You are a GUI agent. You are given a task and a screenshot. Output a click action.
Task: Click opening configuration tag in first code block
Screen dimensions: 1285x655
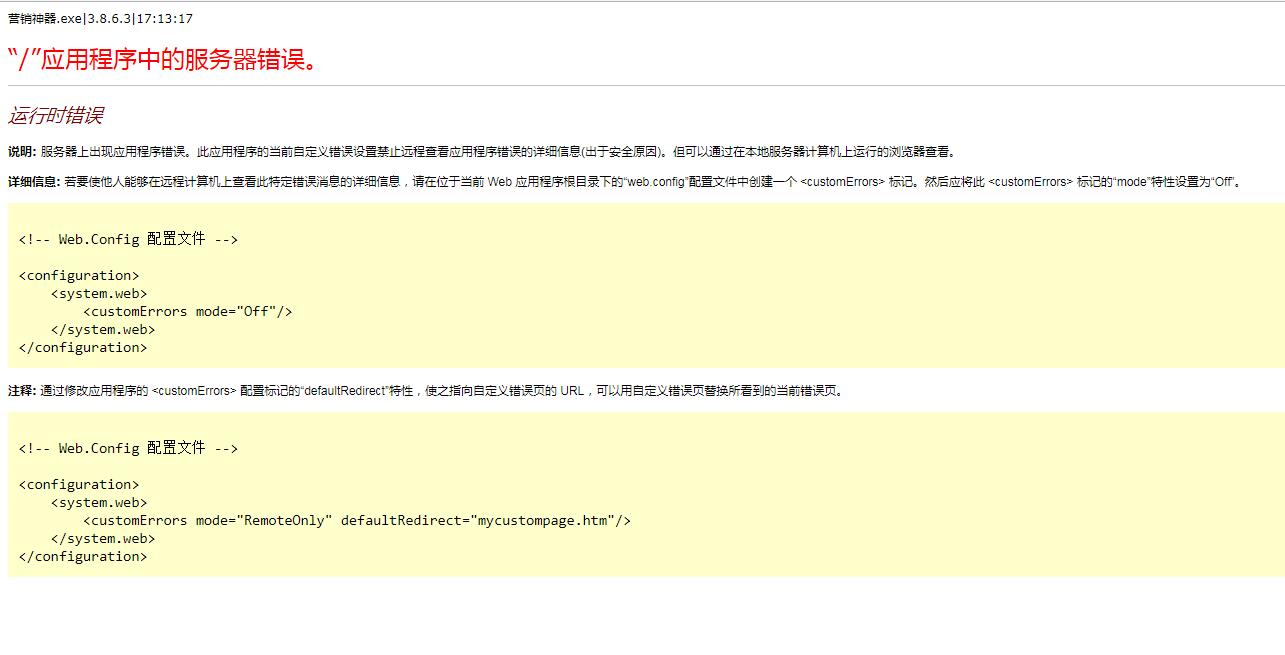click(x=79, y=275)
